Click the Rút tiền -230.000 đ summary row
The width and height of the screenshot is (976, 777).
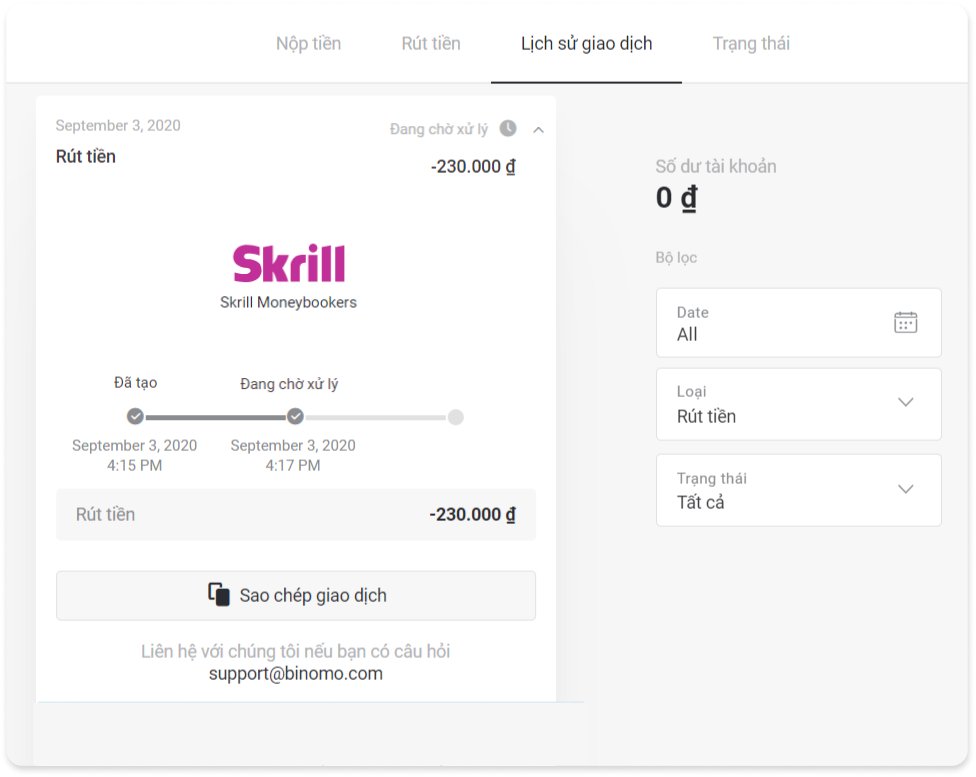296,514
